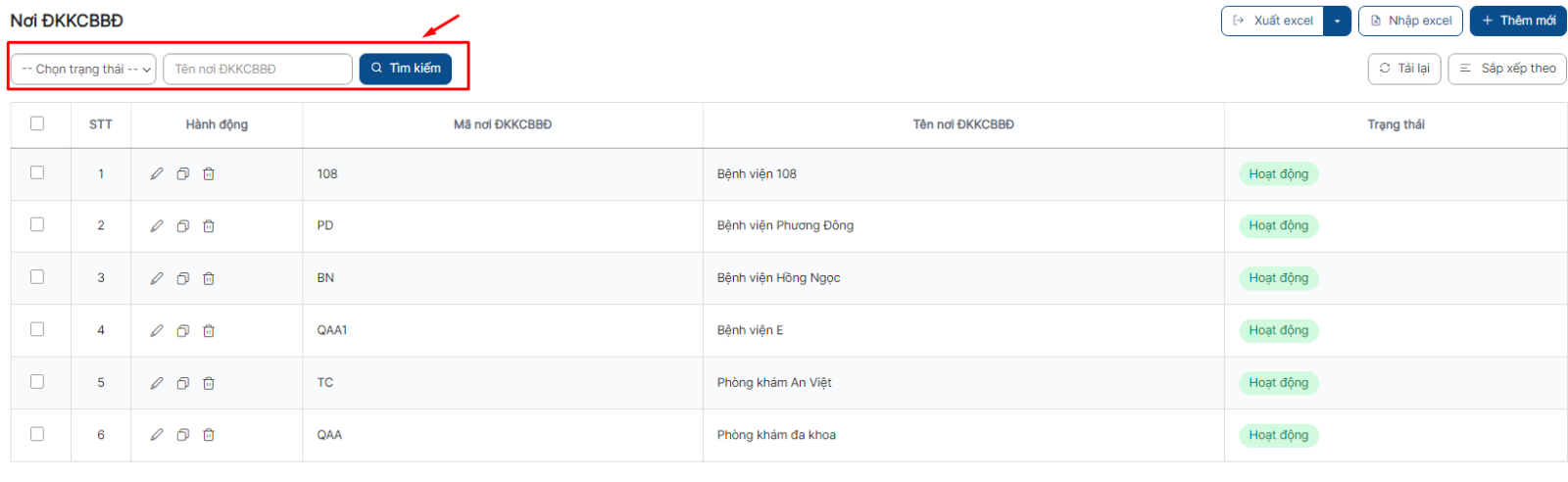Click the Tìm kiếm search button
Viewport: 1568px width, 482px height.
click(x=406, y=69)
